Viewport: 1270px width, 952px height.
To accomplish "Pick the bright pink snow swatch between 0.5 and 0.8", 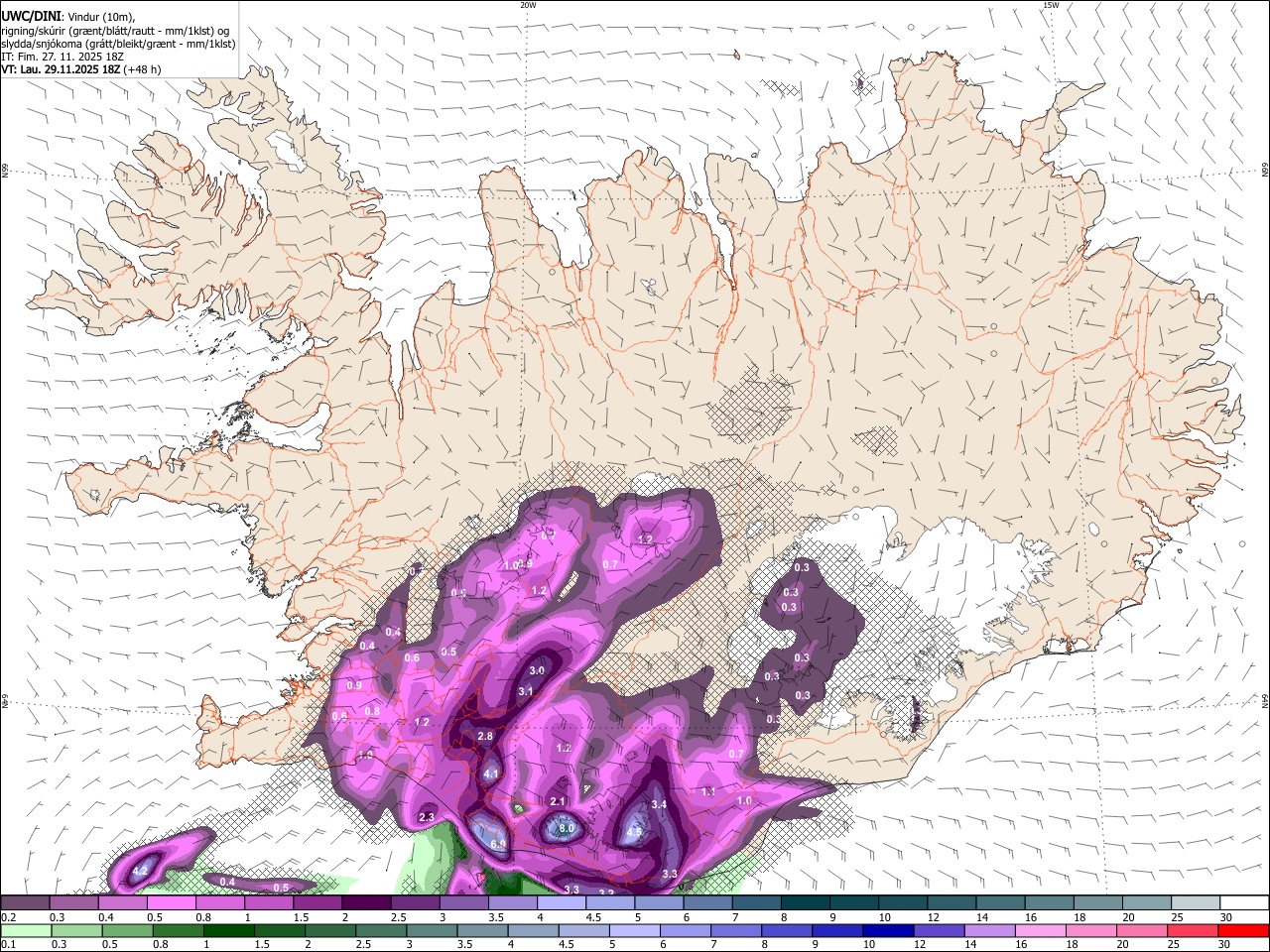I will coord(172,902).
